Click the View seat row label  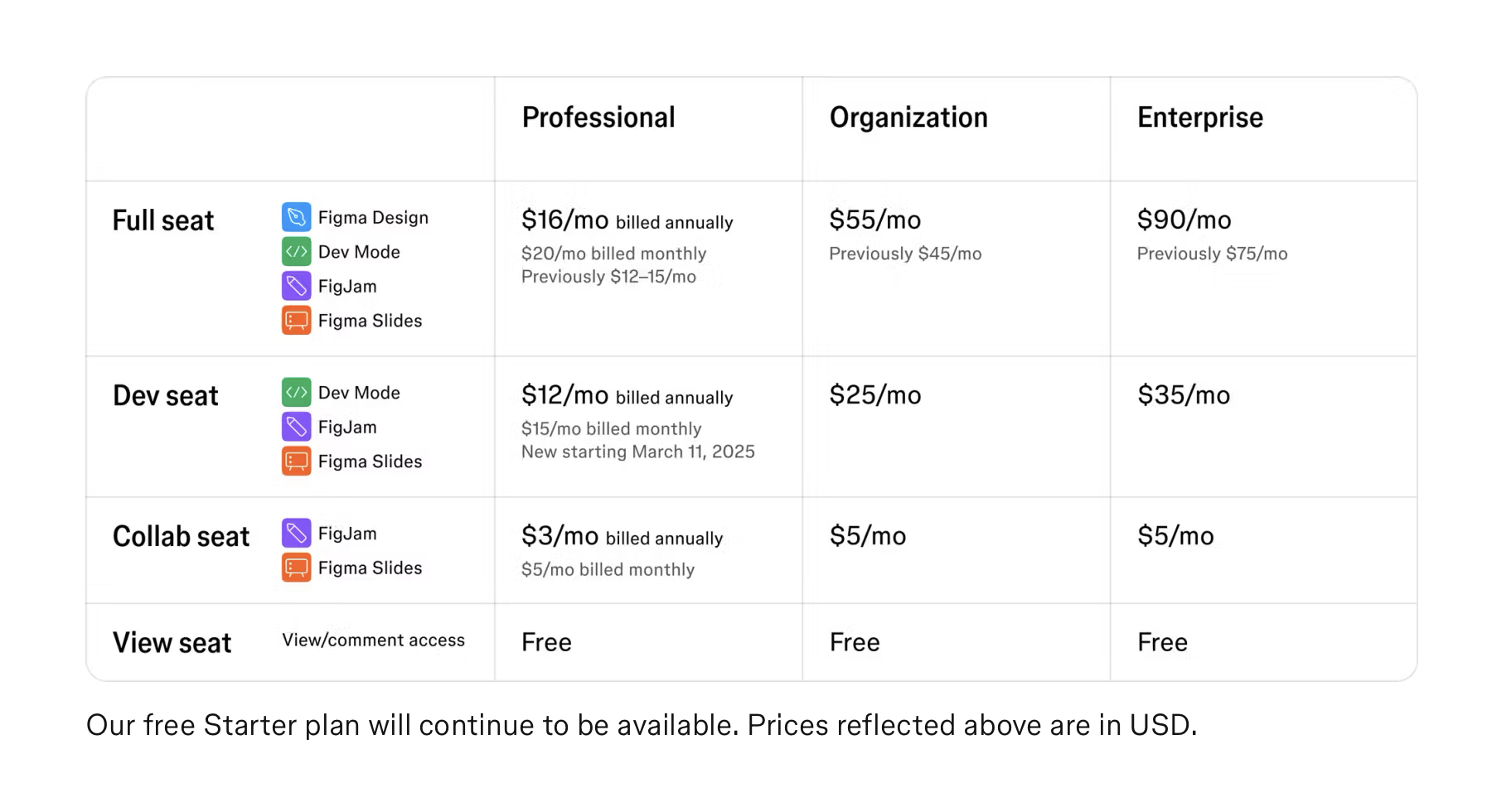(x=172, y=643)
